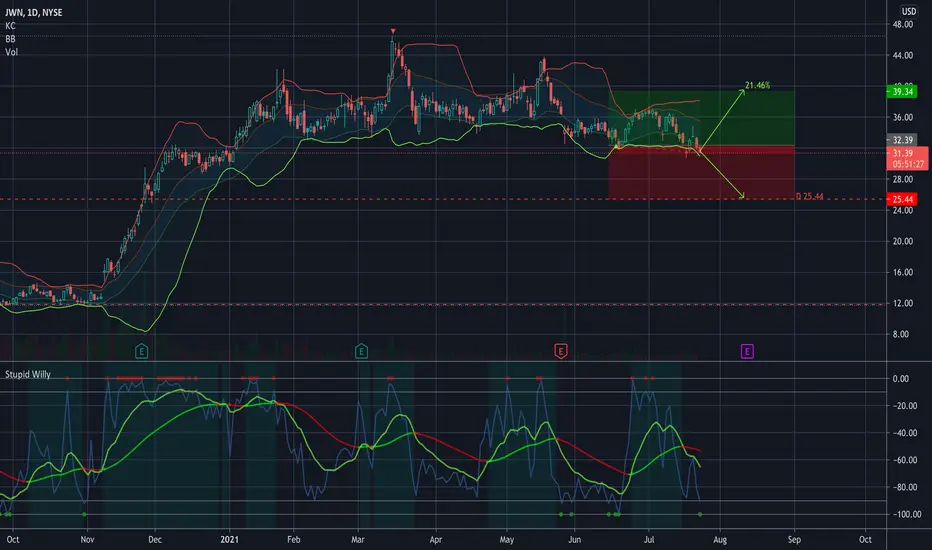The width and height of the screenshot is (932, 550).
Task: Click the 05:51:27 countdown timer
Action: pyautogui.click(x=908, y=164)
